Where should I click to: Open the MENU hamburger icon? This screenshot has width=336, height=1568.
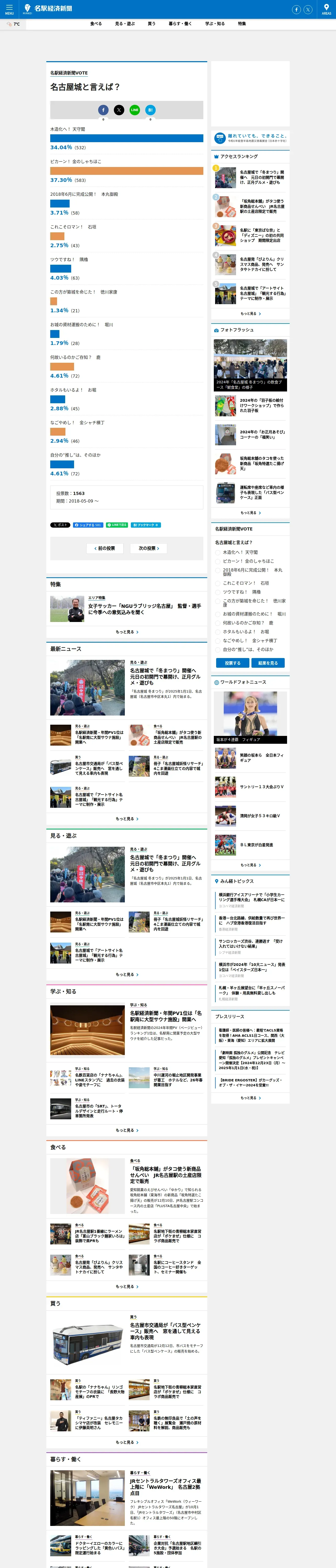click(9, 9)
